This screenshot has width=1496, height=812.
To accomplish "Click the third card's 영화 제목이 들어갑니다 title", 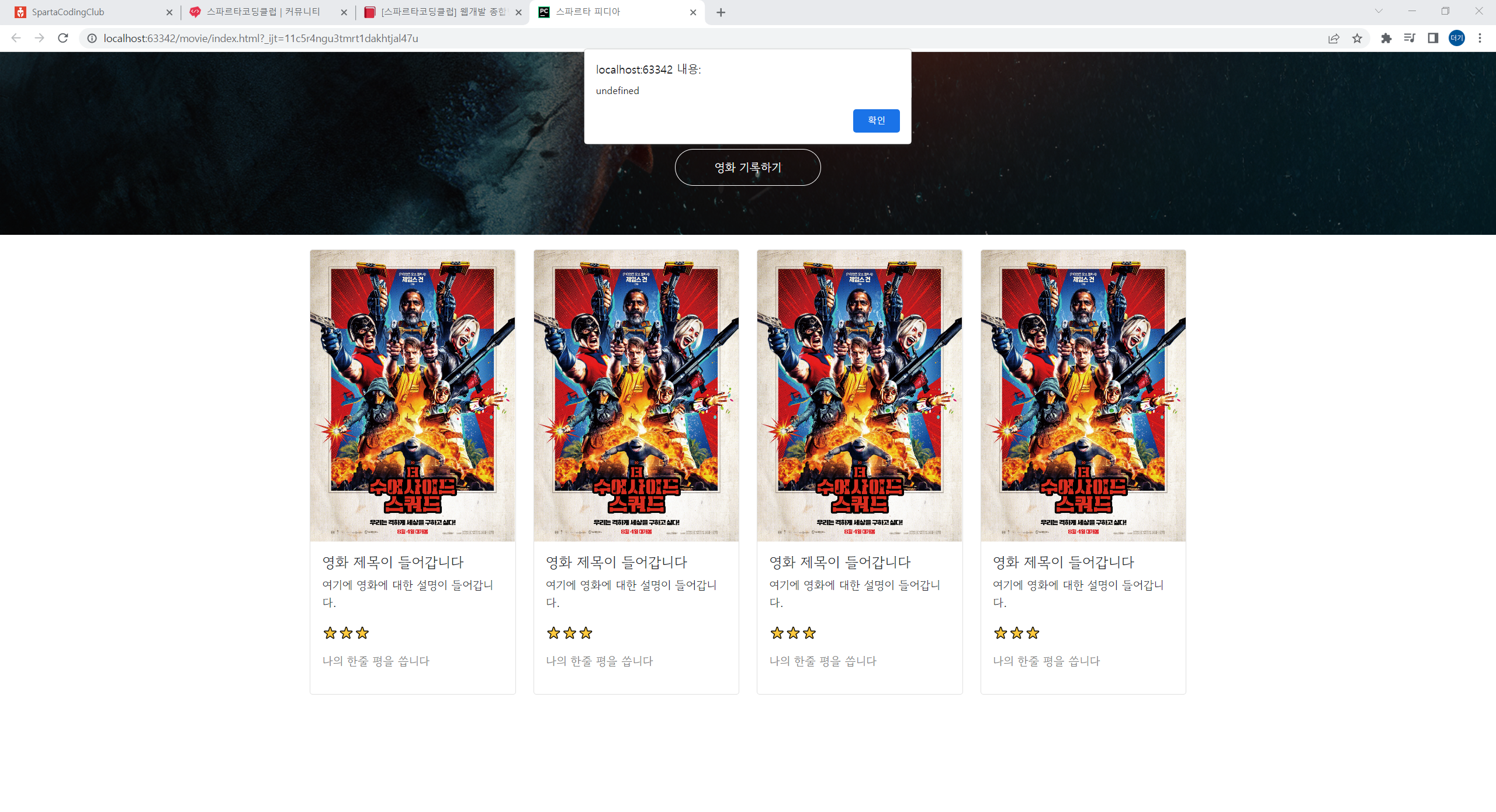I will click(x=840, y=562).
